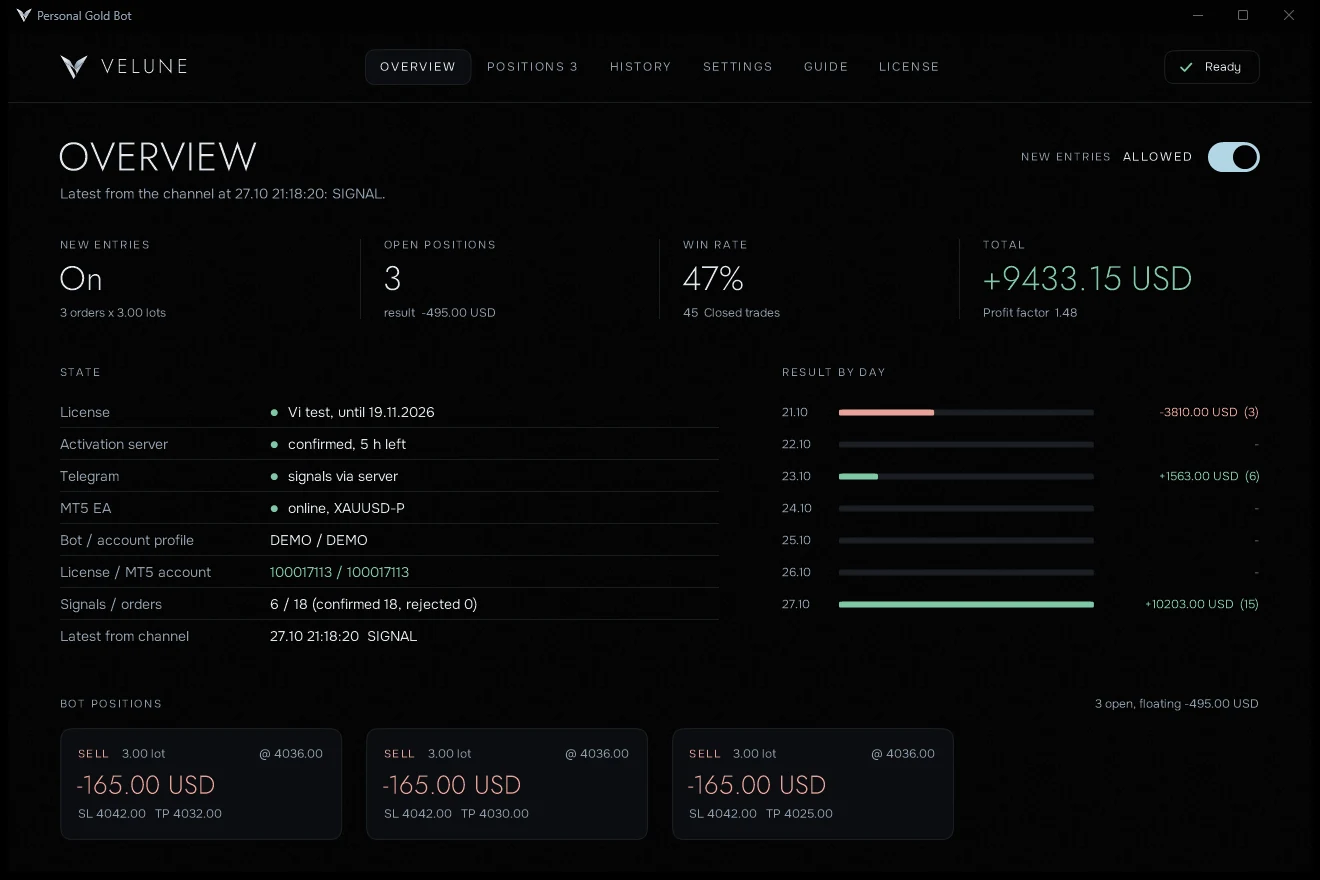The width and height of the screenshot is (1320, 880).
Task: Click the '3 open, floating -495.00 USD' summary
Action: 1177,704
